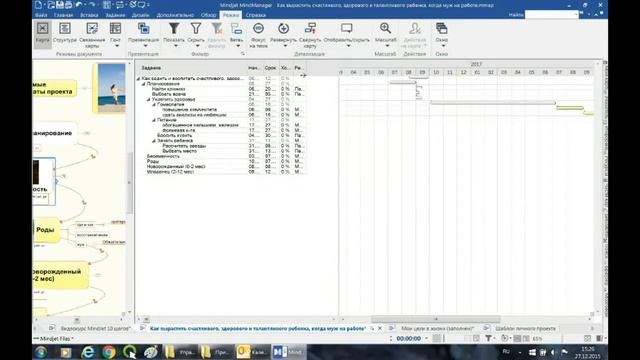The width and height of the screenshot is (640, 360).
Task: Click the Гант (Gantt) view icon
Action: coord(116,29)
